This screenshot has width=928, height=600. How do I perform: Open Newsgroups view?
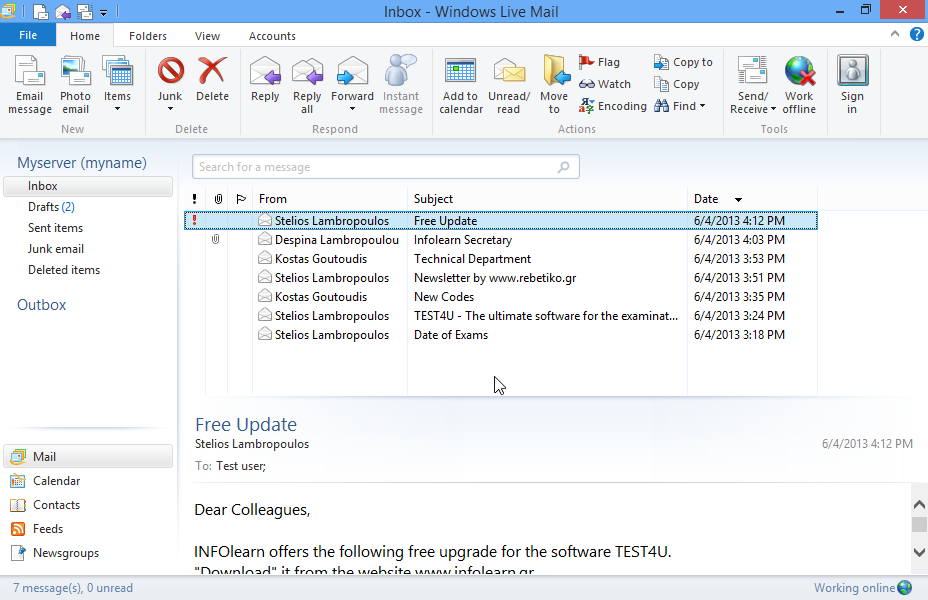54,553
